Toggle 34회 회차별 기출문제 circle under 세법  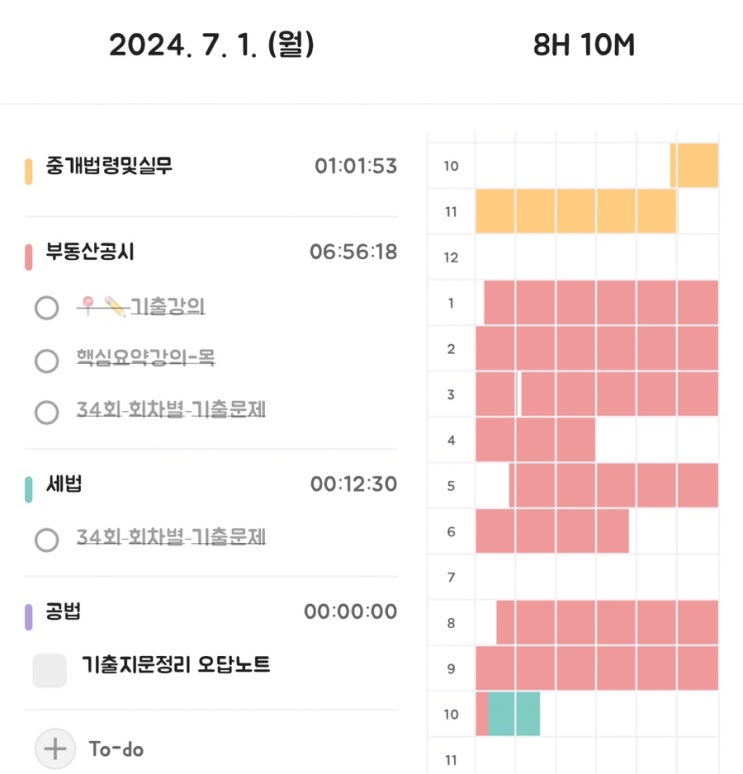[47, 540]
